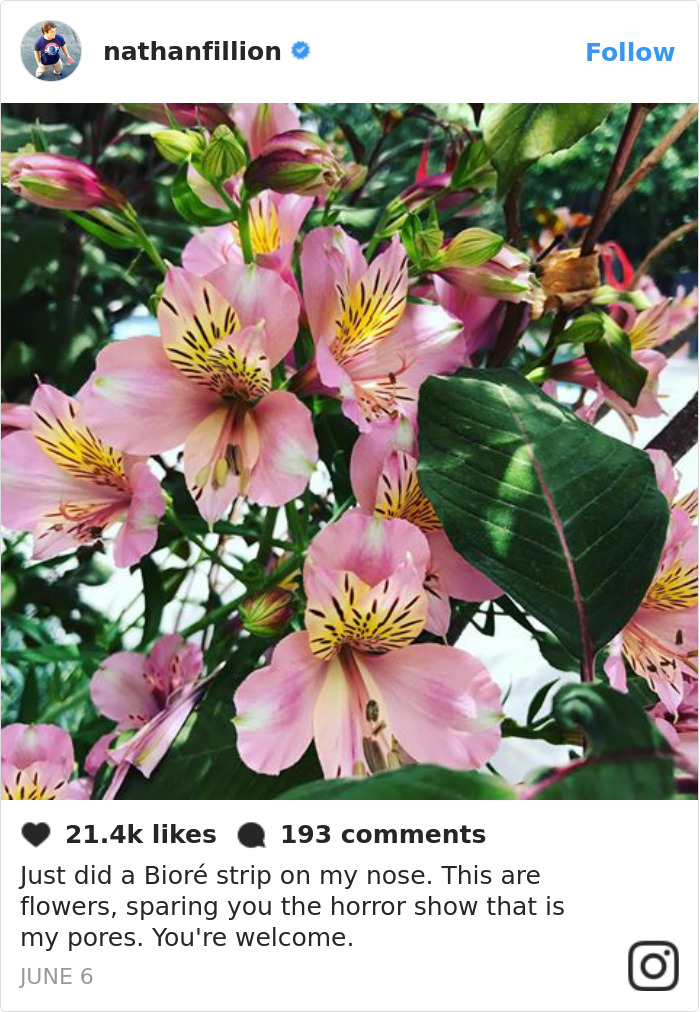View the 193 comments link
The image size is (700, 1012).
pos(383,835)
